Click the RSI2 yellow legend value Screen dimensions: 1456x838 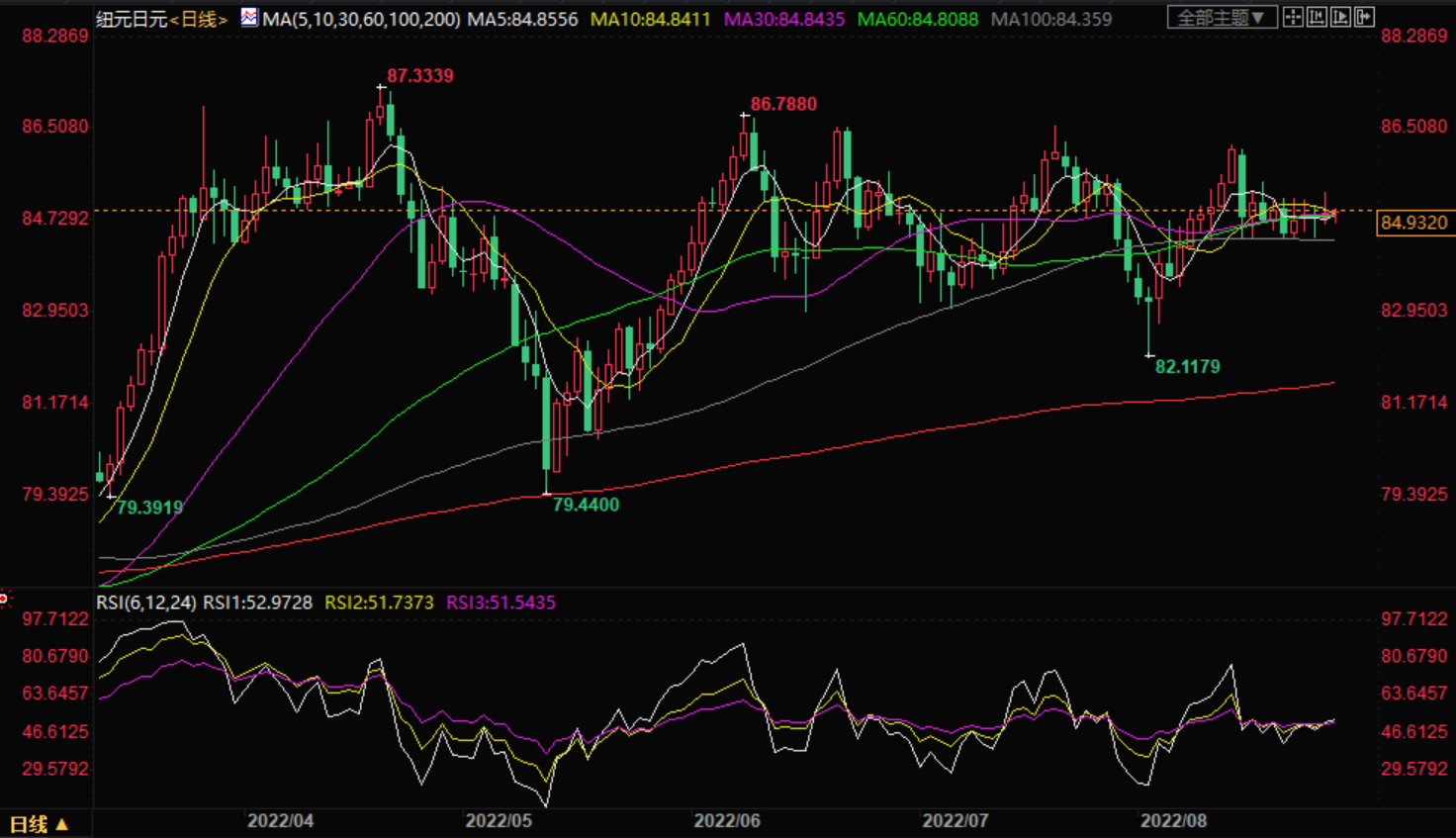tap(379, 603)
